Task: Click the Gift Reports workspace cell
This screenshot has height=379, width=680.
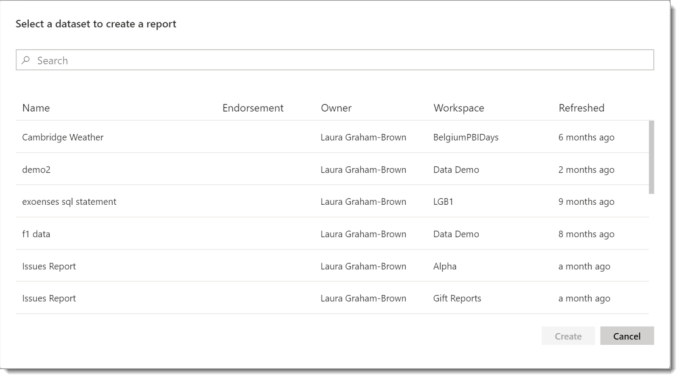Action: (x=457, y=298)
